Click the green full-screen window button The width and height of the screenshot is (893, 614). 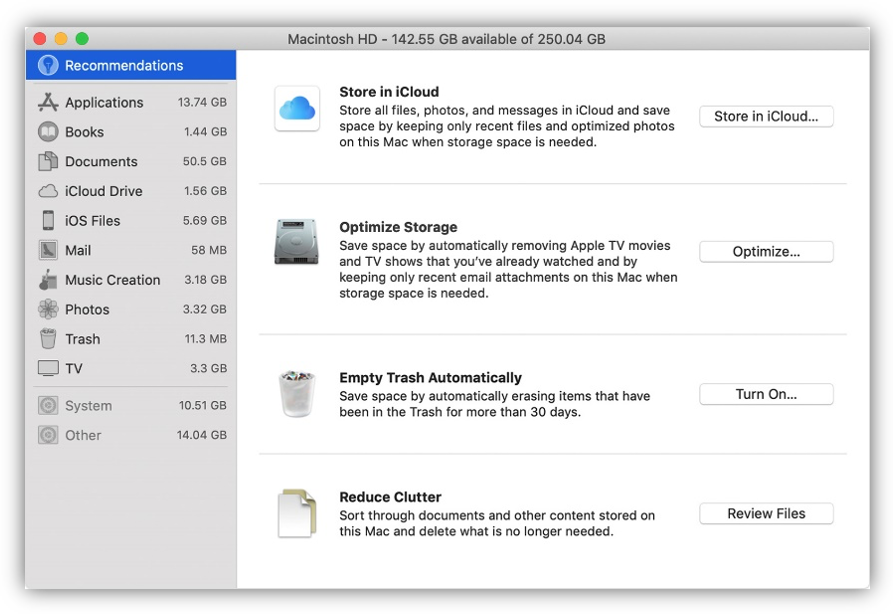(82, 38)
